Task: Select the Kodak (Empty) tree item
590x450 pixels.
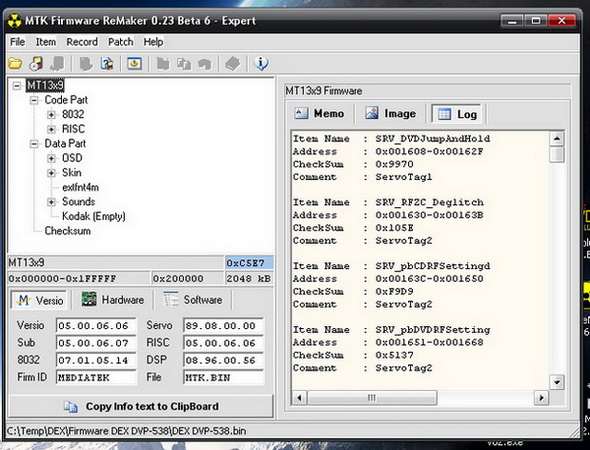Action: click(94, 216)
